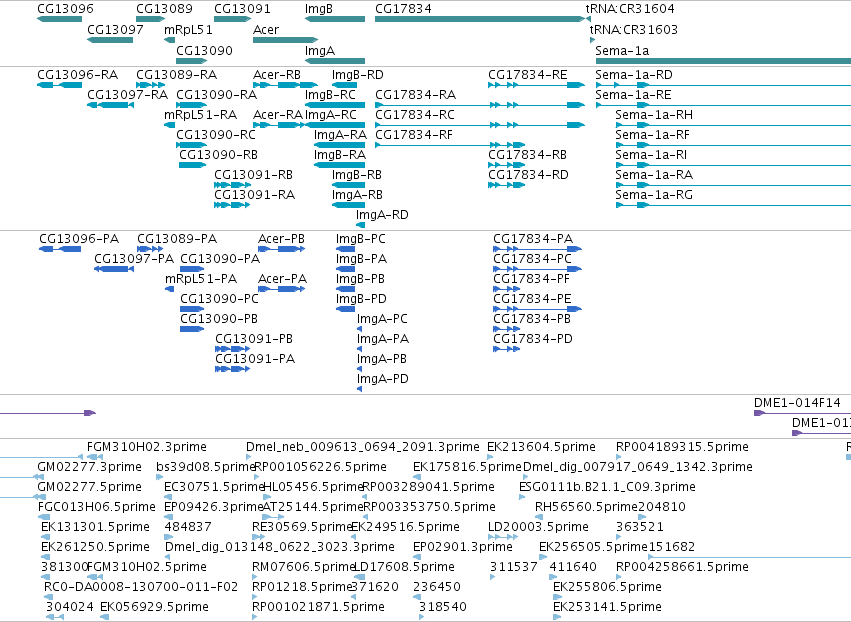Click the ImgA-PC protein label
This screenshot has width=851, height=622.
coord(382,319)
